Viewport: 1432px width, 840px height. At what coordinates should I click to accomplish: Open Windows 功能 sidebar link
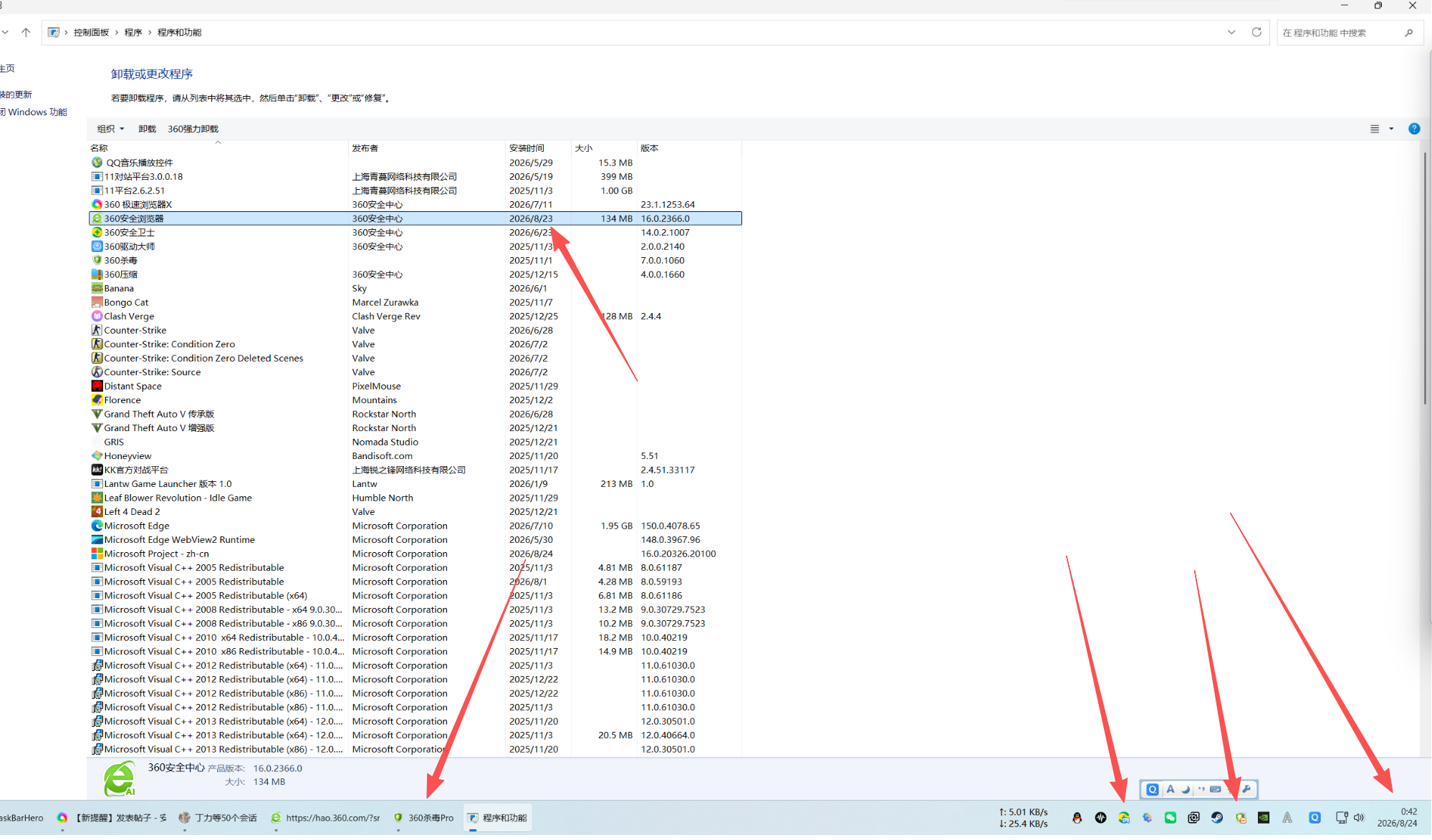pyautogui.click(x=34, y=112)
